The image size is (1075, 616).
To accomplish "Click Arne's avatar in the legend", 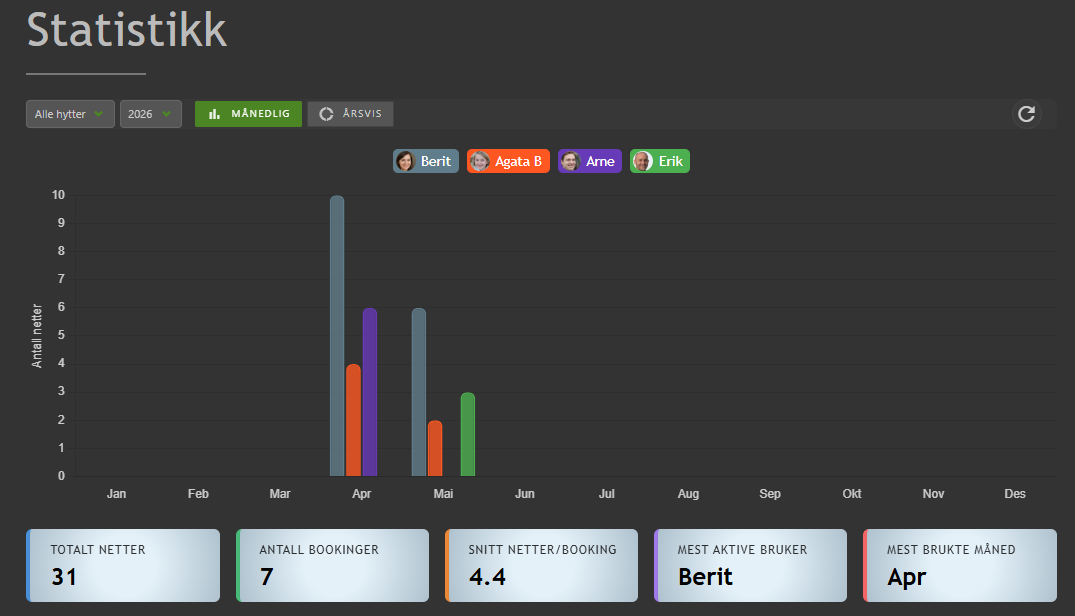I will pos(570,161).
